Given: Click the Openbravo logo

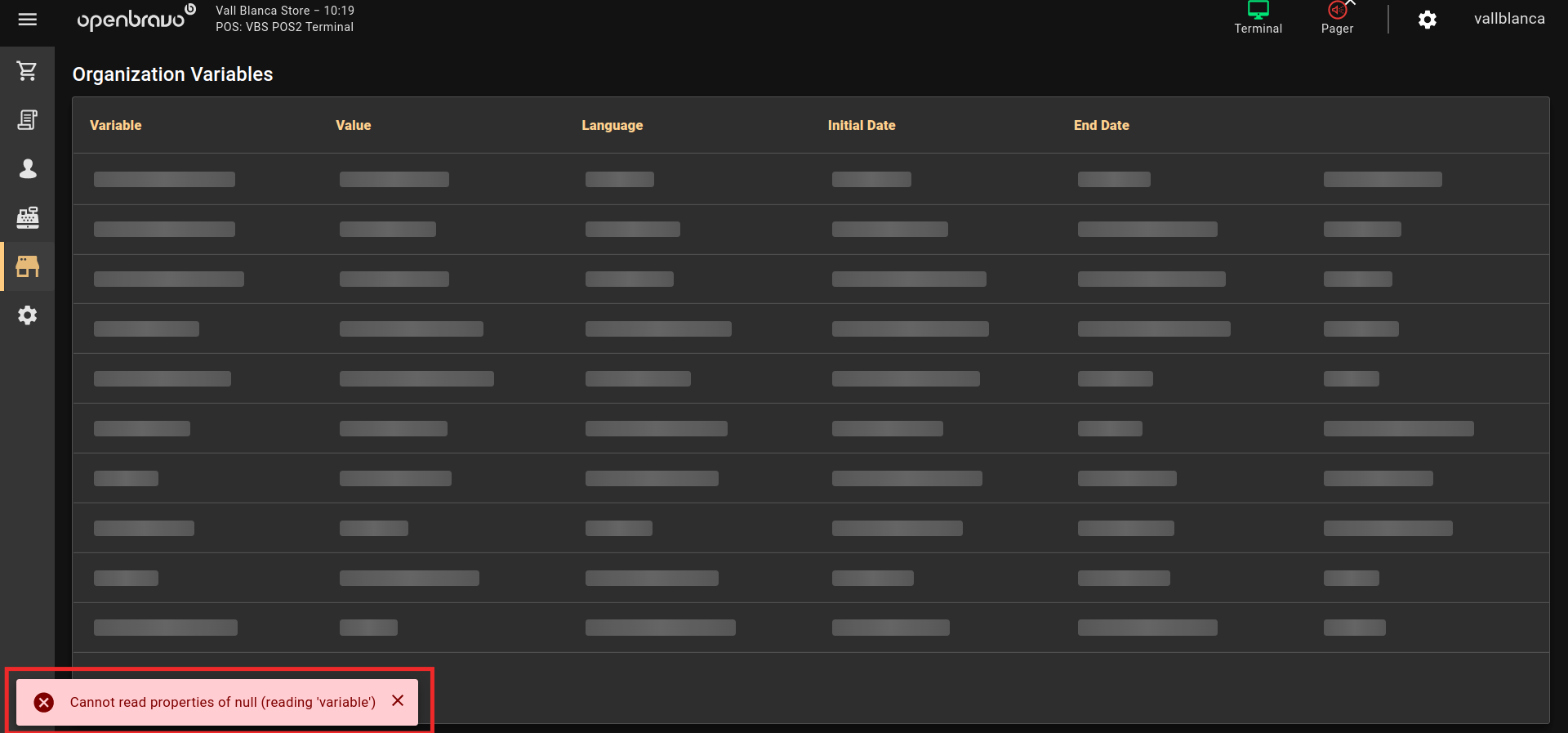Looking at the screenshot, I should click(136, 18).
